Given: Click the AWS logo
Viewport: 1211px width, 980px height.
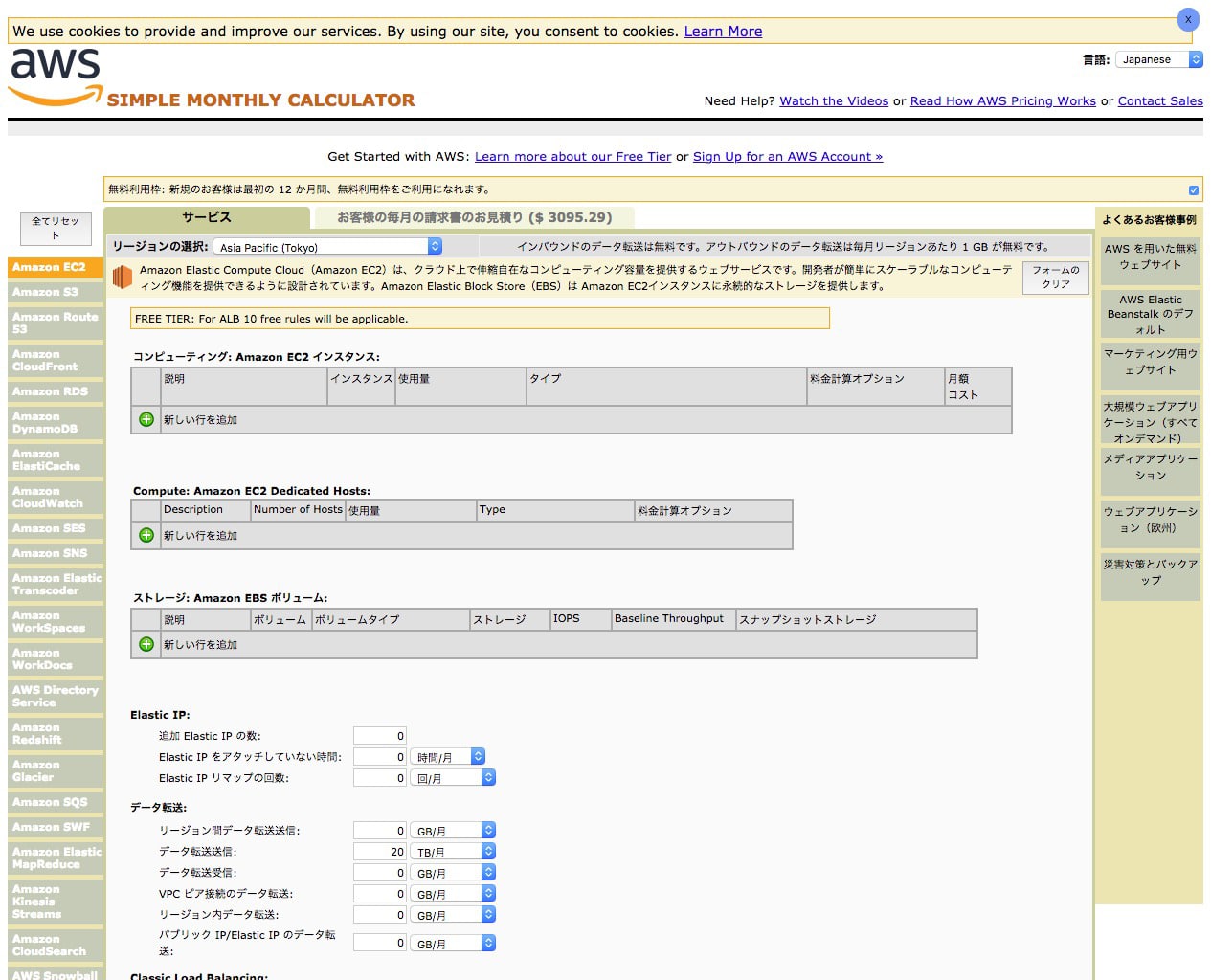Looking at the screenshot, I should (56, 78).
